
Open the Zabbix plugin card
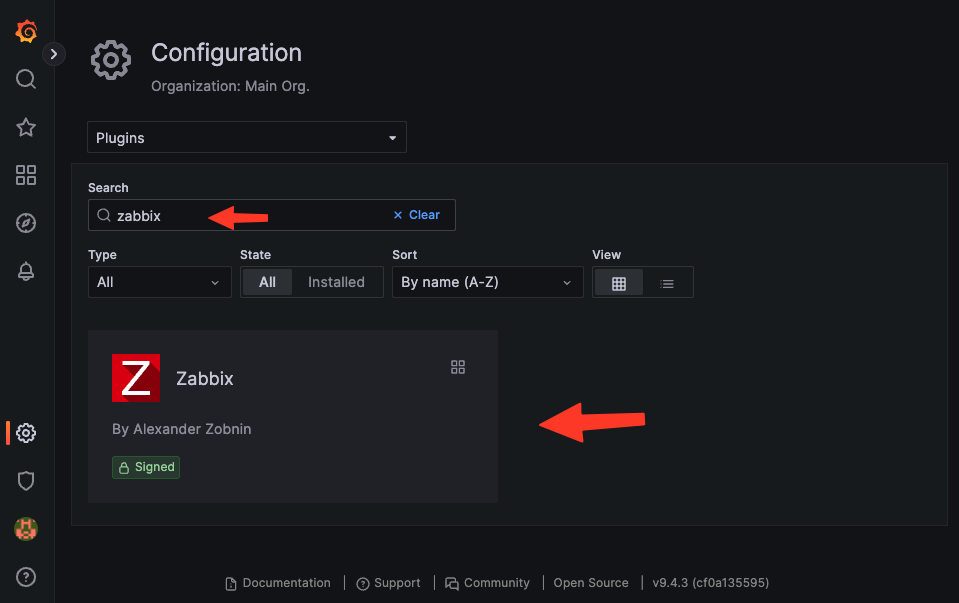(293, 416)
